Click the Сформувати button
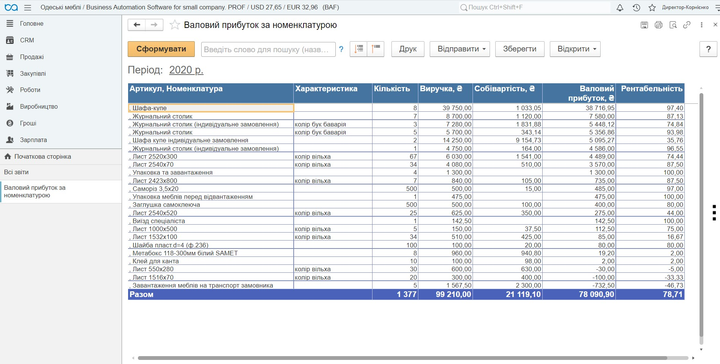 [x=161, y=49]
